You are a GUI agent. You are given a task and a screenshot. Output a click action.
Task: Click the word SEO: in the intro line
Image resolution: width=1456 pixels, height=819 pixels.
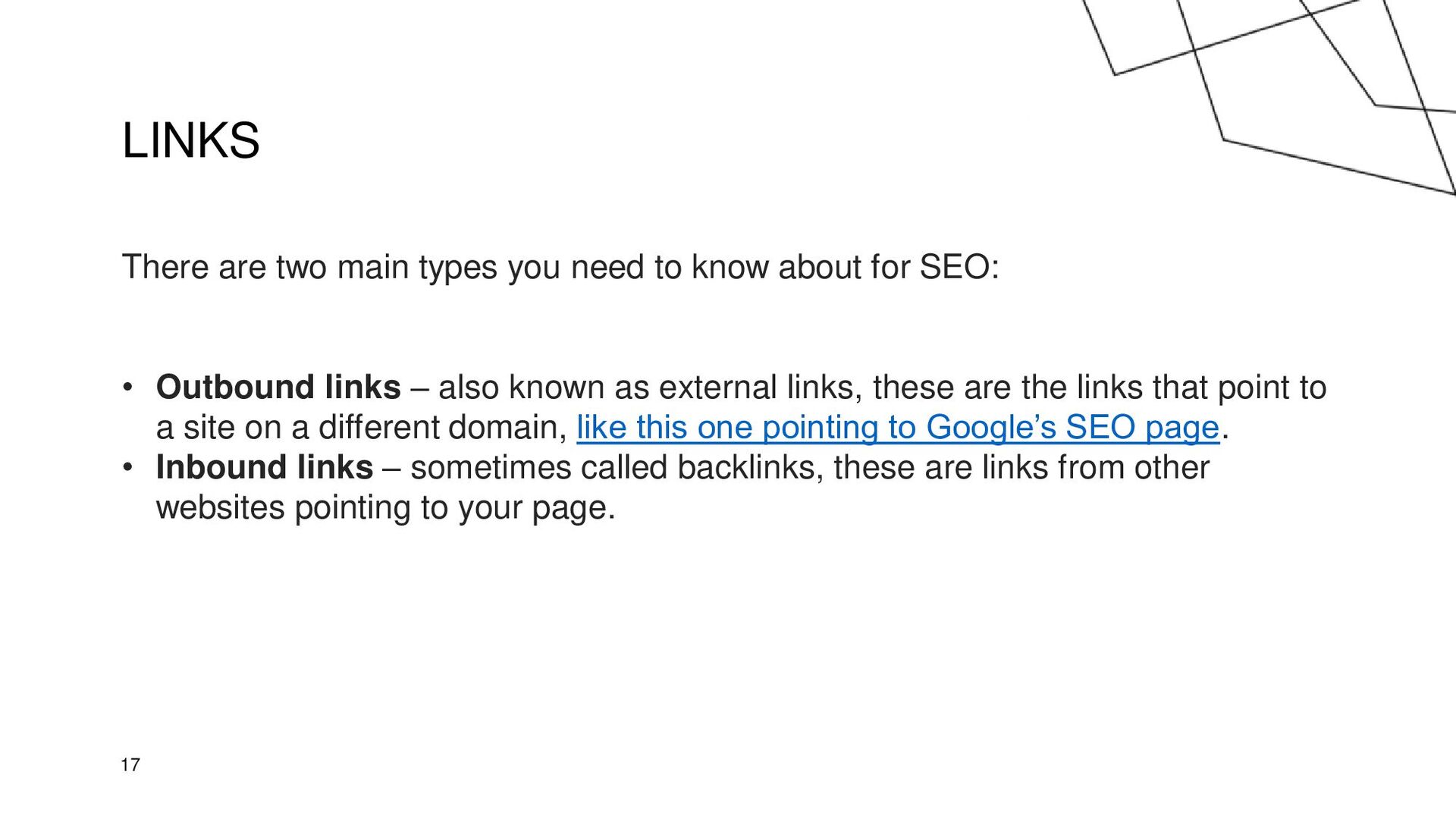[x=959, y=268]
